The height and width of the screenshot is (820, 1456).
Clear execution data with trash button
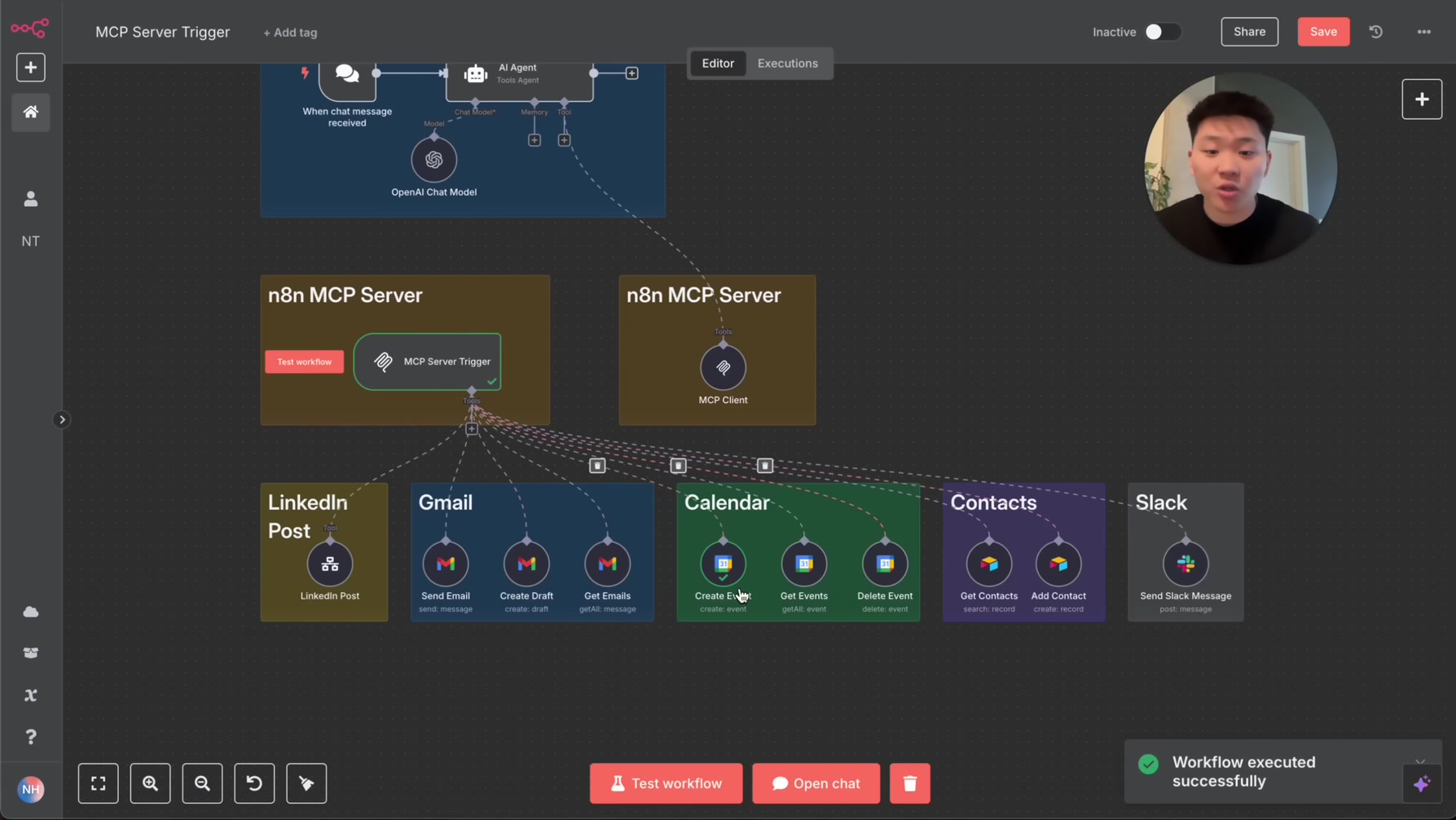909,783
